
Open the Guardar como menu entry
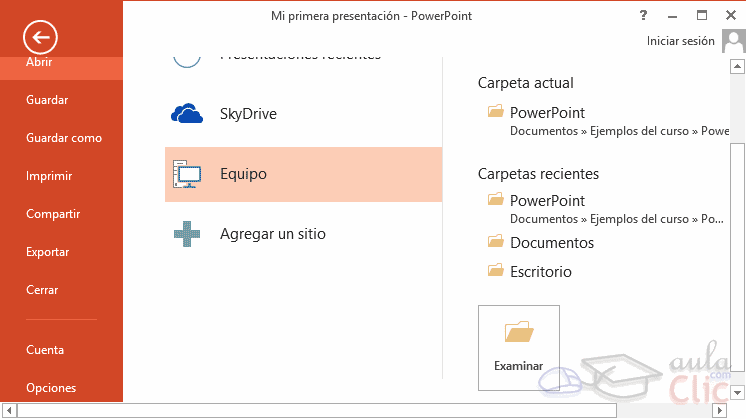[x=64, y=138]
